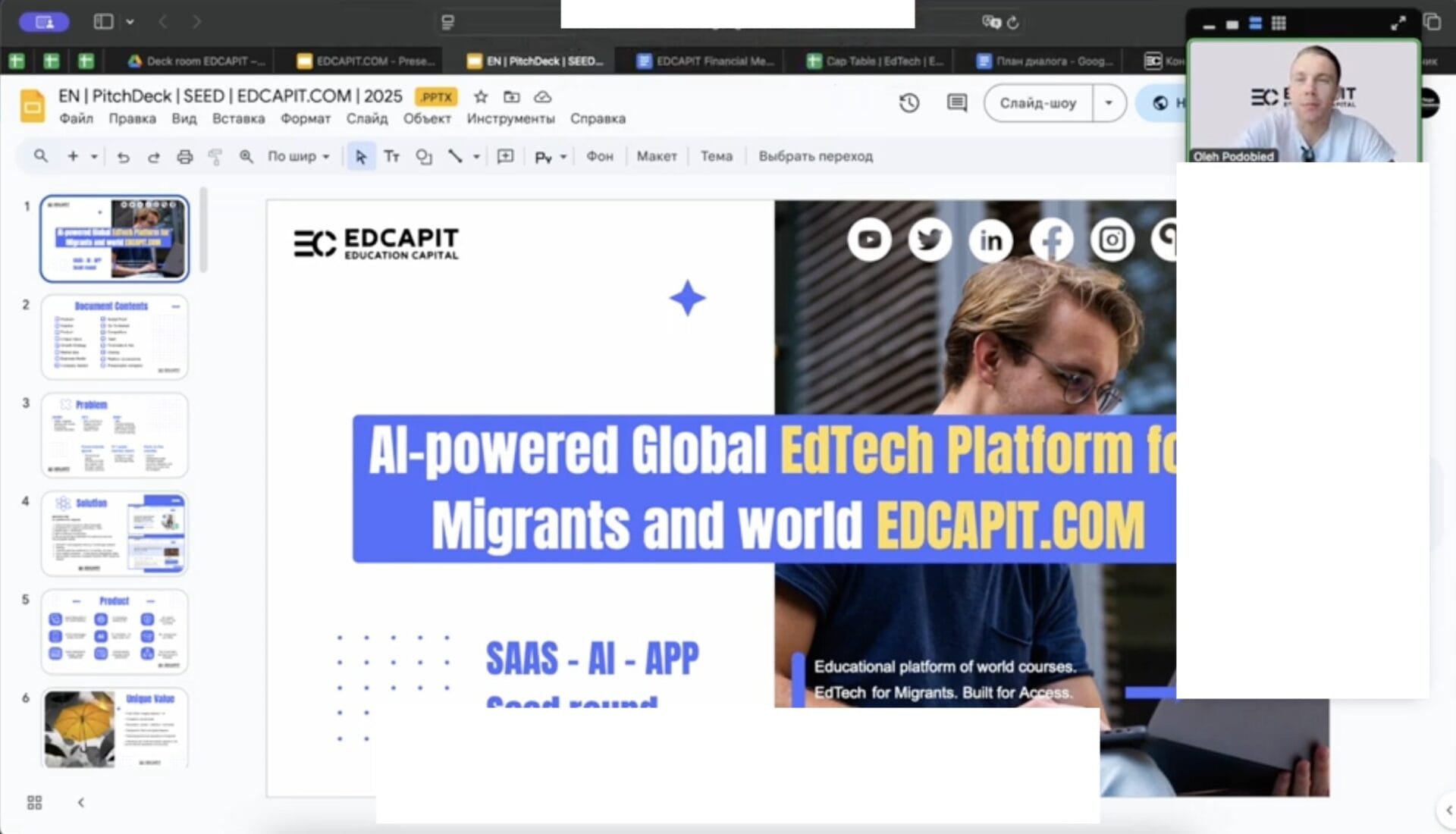
Task: Click the Тема theme button
Action: pos(716,157)
